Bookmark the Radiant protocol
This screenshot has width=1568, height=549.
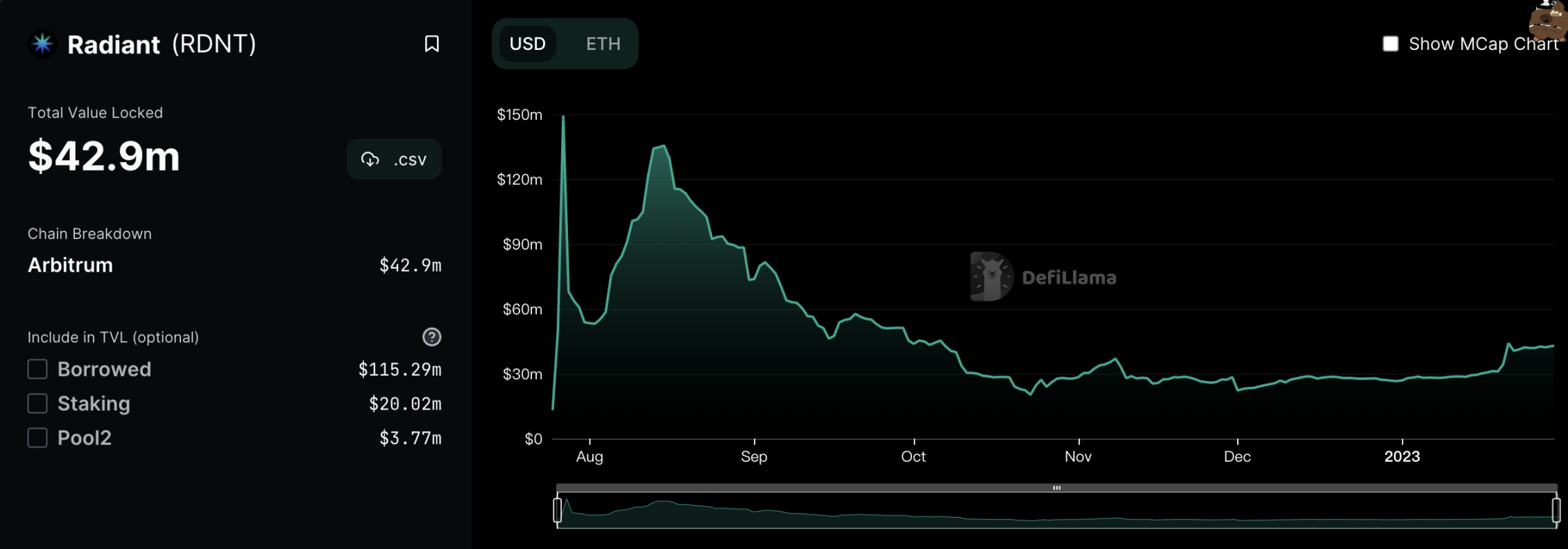431,44
